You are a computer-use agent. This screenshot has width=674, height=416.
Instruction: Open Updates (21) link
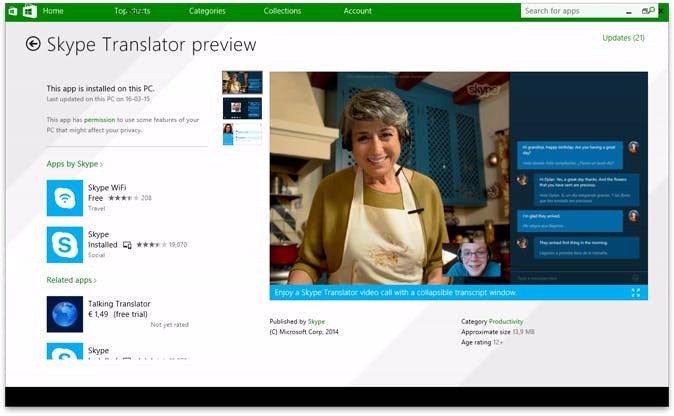point(623,38)
